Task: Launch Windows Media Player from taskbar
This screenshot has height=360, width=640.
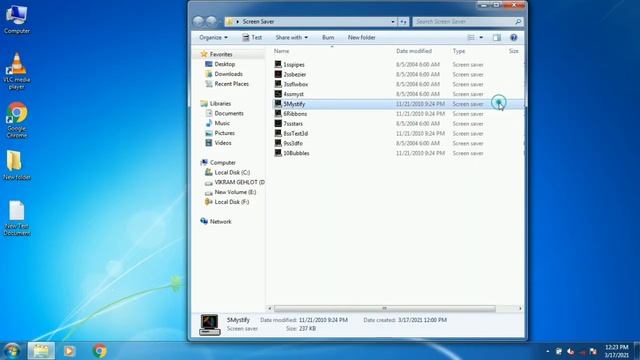Action: pos(69,351)
